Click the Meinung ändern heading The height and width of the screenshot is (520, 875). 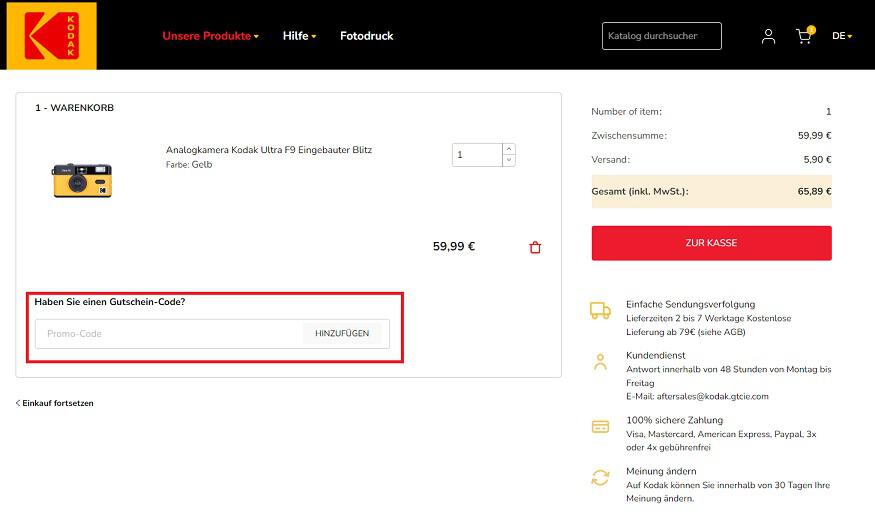[661, 471]
